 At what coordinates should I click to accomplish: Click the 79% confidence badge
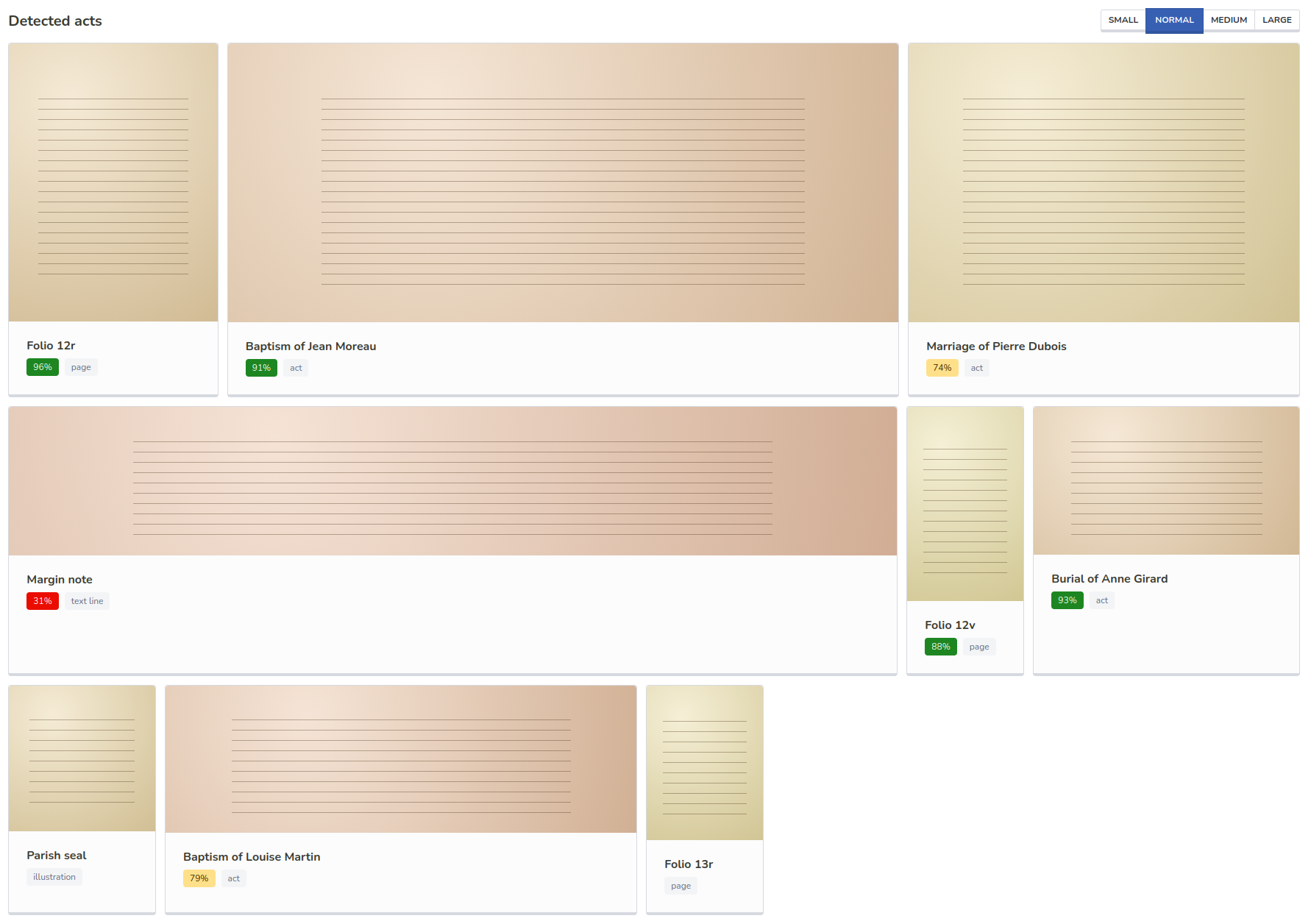[199, 878]
